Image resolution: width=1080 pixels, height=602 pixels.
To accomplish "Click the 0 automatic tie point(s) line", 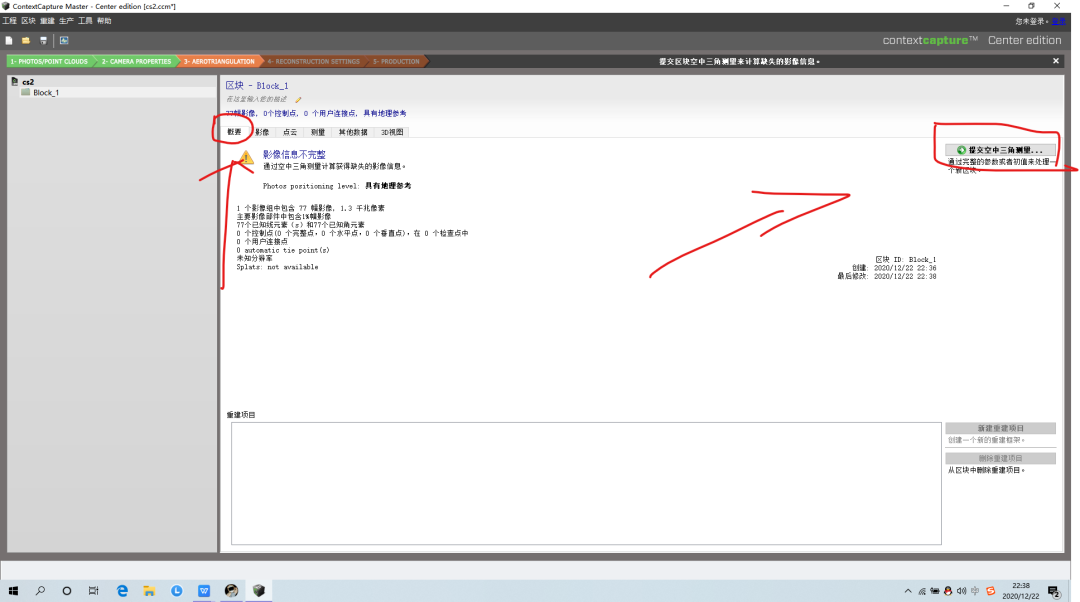I will [x=283, y=251].
